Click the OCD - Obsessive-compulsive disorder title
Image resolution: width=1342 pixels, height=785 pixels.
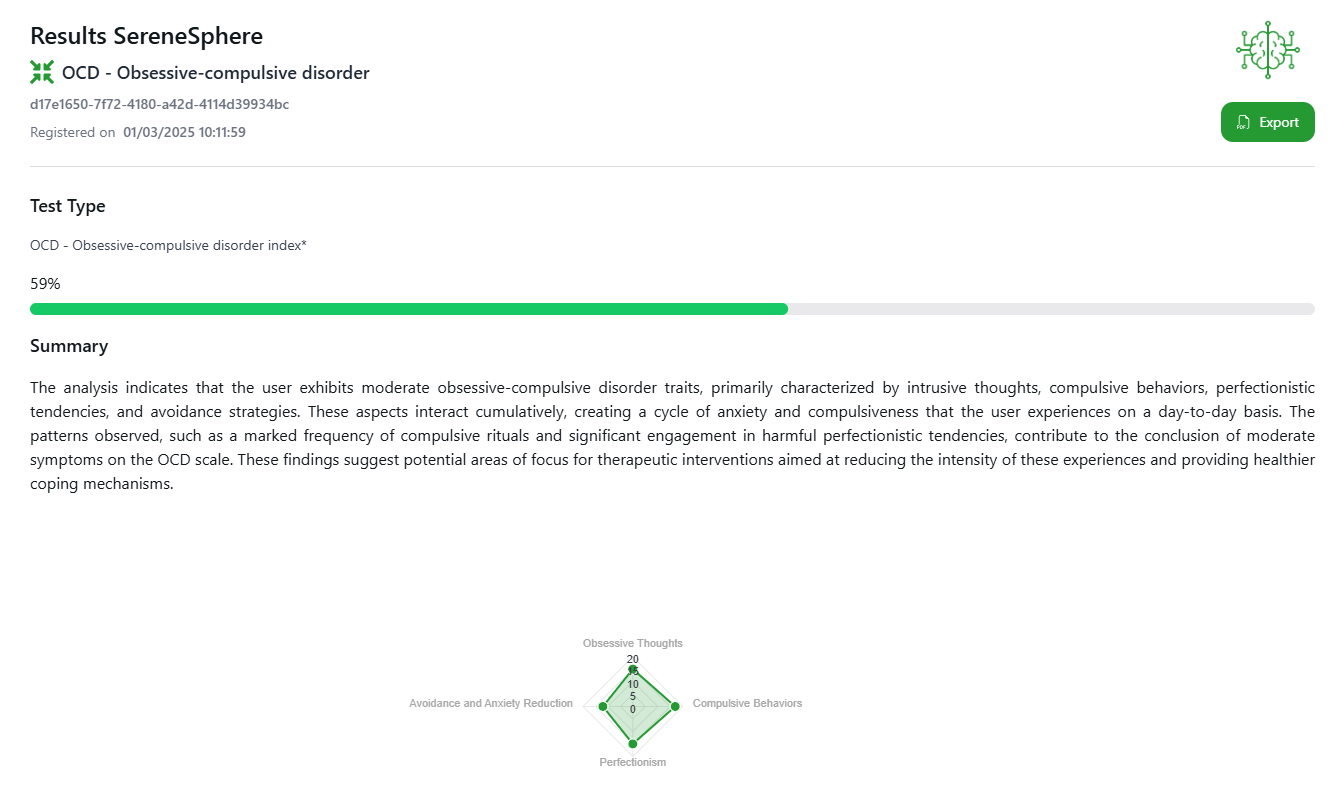215,73
